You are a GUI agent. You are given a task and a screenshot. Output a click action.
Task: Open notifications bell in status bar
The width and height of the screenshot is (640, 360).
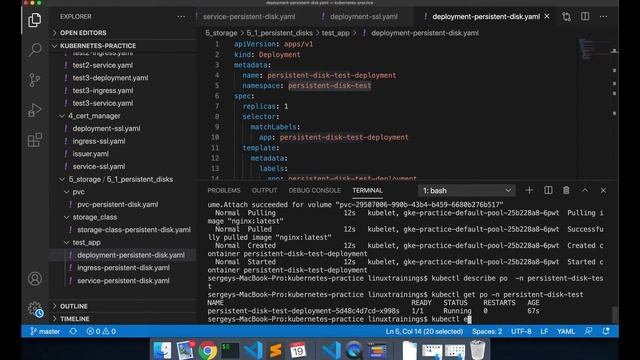tap(606, 331)
